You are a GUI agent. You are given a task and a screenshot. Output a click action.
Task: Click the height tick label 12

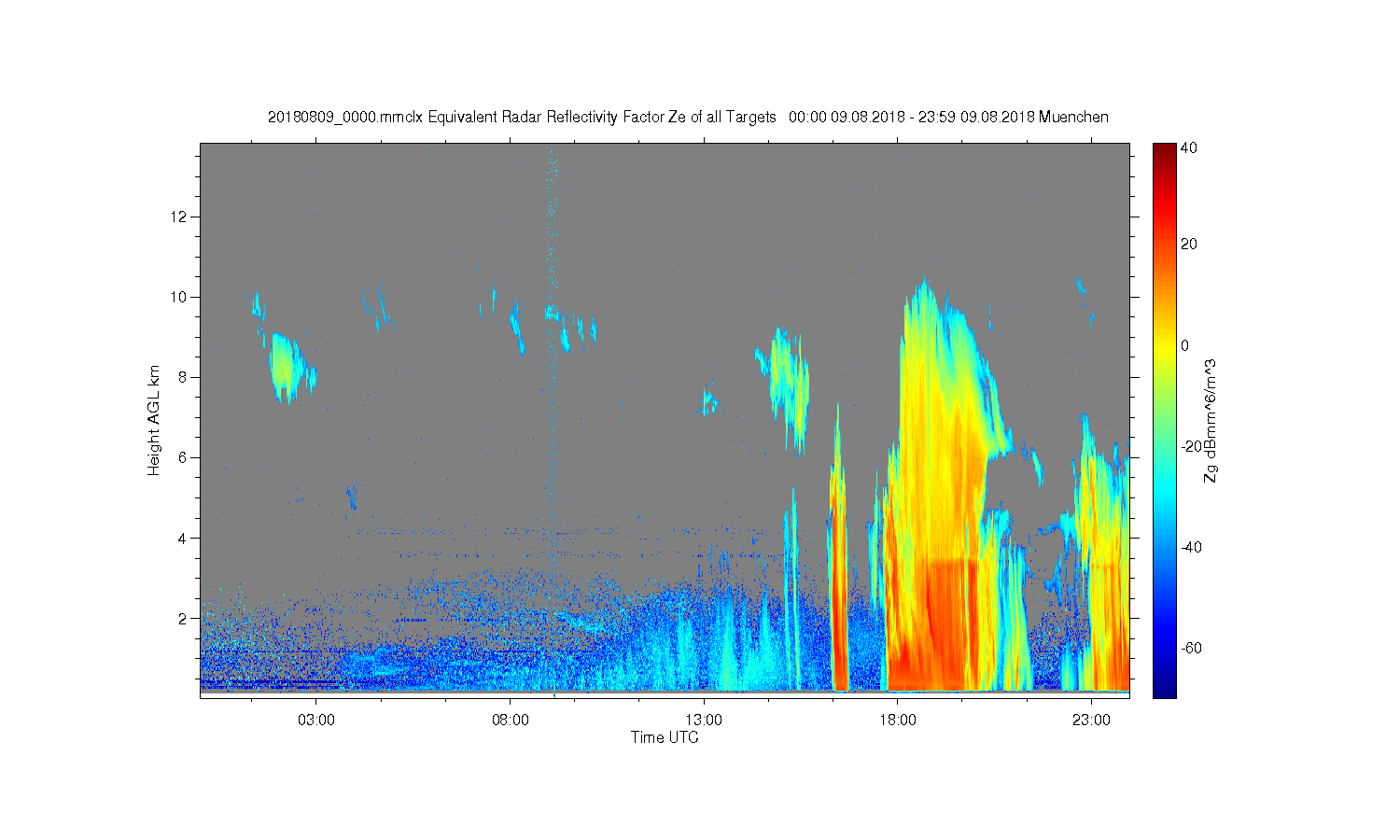click(x=180, y=217)
